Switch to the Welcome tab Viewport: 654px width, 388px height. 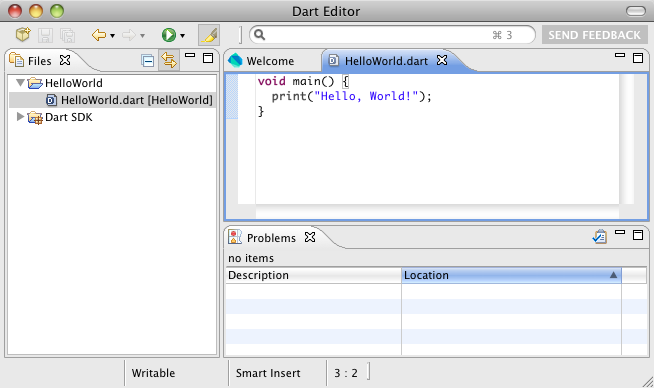[270, 61]
